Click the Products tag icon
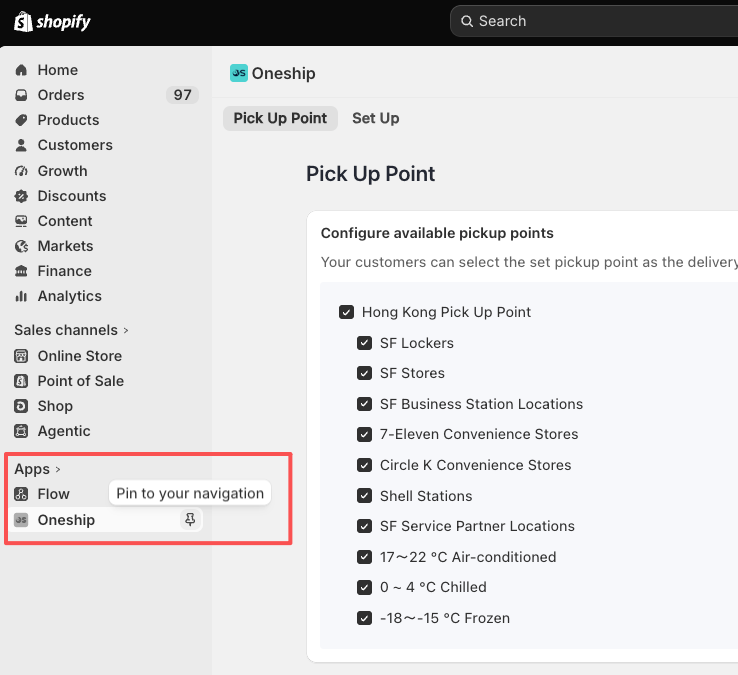The width and height of the screenshot is (738, 675). tap(21, 120)
